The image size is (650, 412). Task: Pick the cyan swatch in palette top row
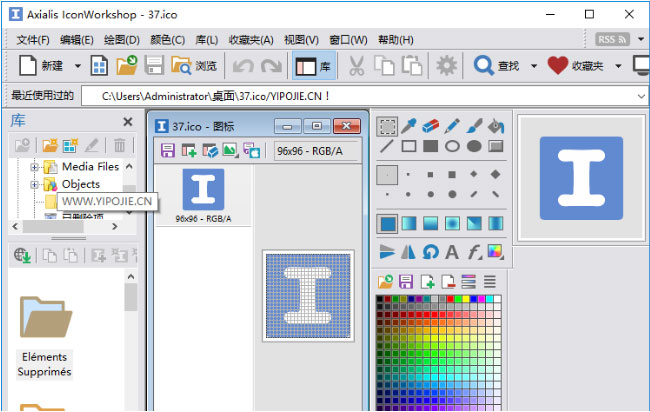click(490, 299)
